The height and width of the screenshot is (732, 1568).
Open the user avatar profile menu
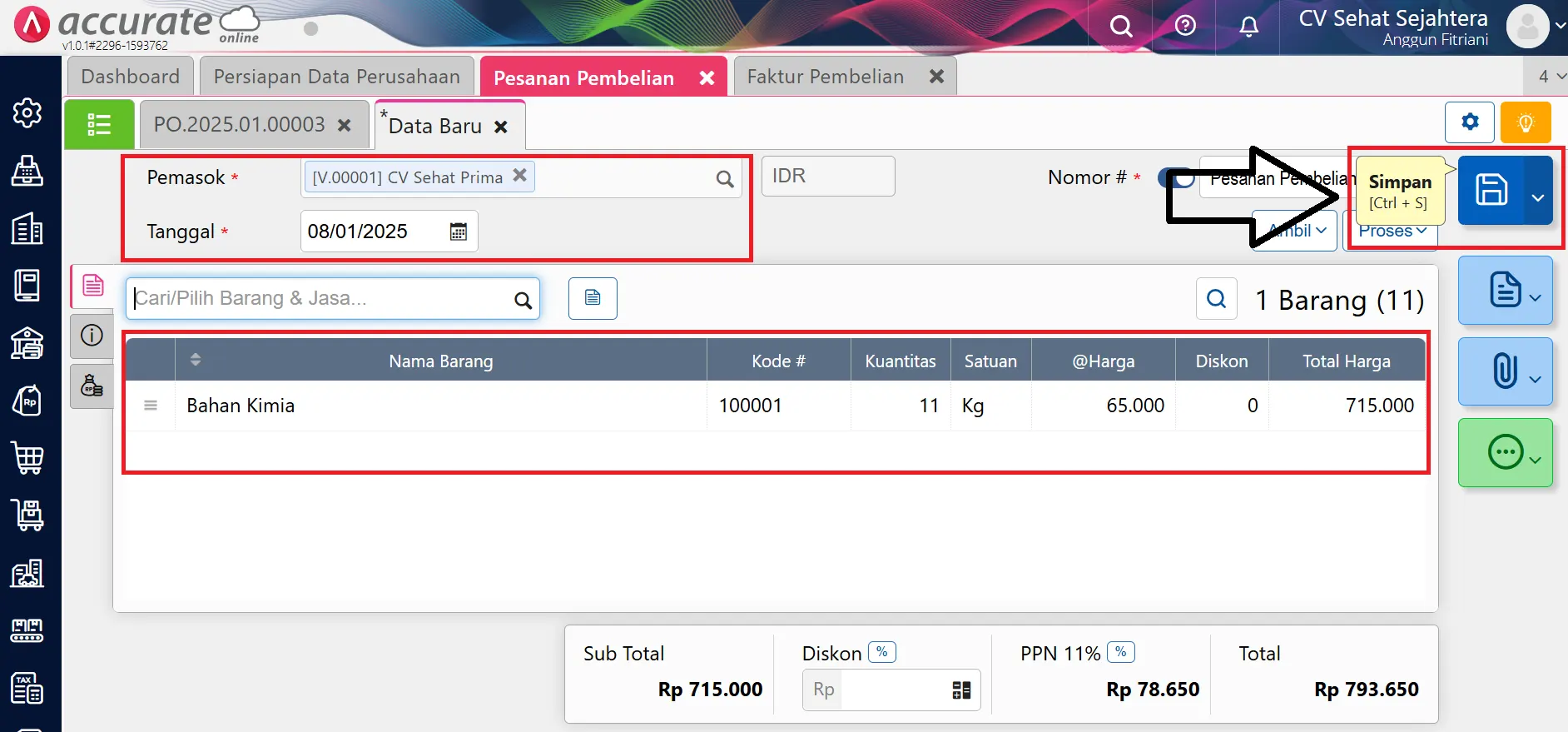coord(1528,27)
